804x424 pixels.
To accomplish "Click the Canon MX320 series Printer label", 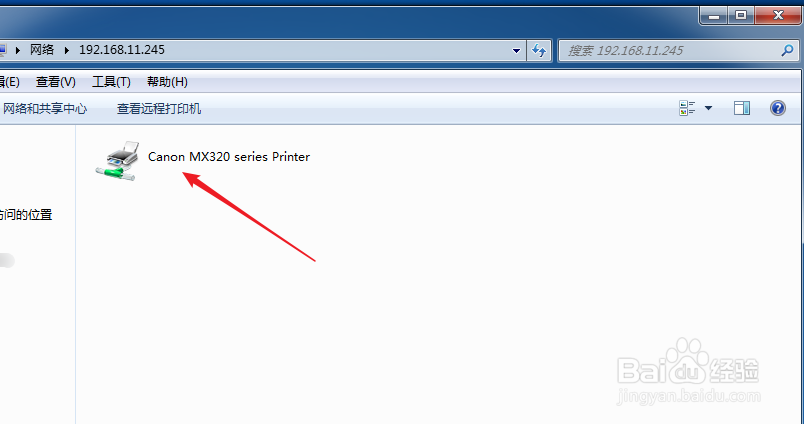I will (229, 157).
